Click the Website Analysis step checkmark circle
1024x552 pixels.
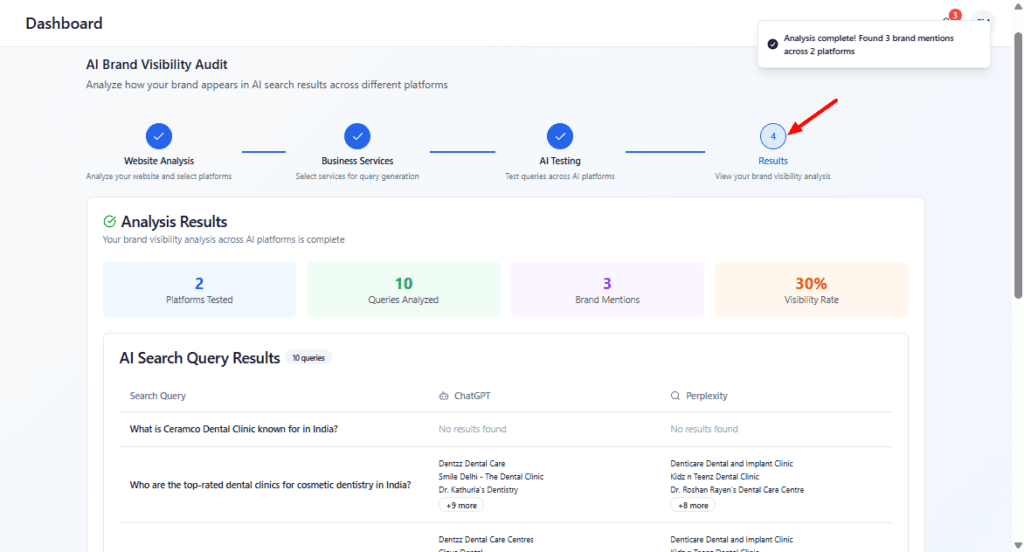159,136
